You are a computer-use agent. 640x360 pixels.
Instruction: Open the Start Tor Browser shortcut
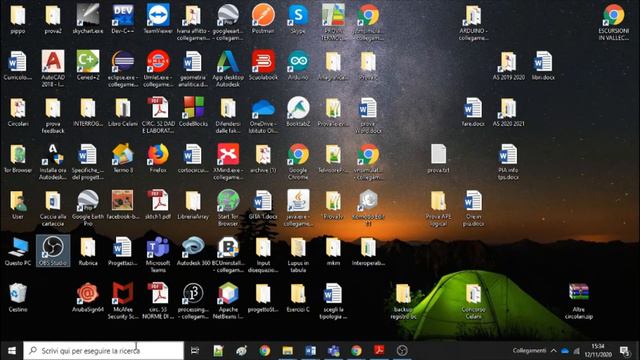pyautogui.click(x=228, y=208)
